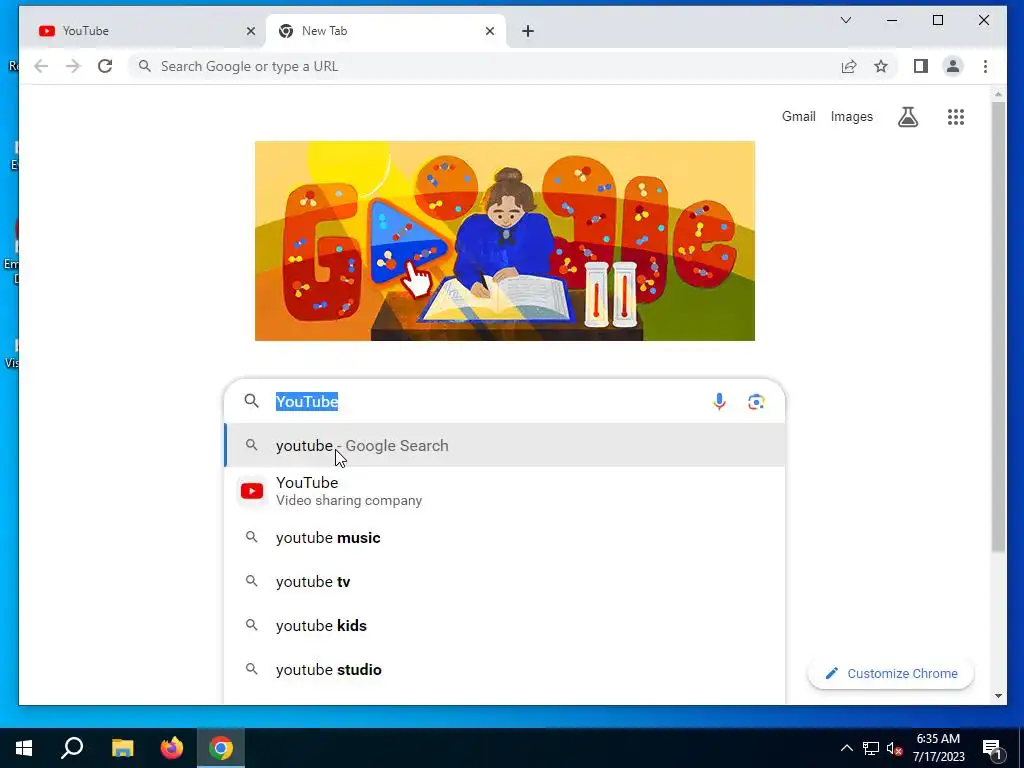Share this page icon
This screenshot has width=1024, height=768.
click(x=849, y=66)
